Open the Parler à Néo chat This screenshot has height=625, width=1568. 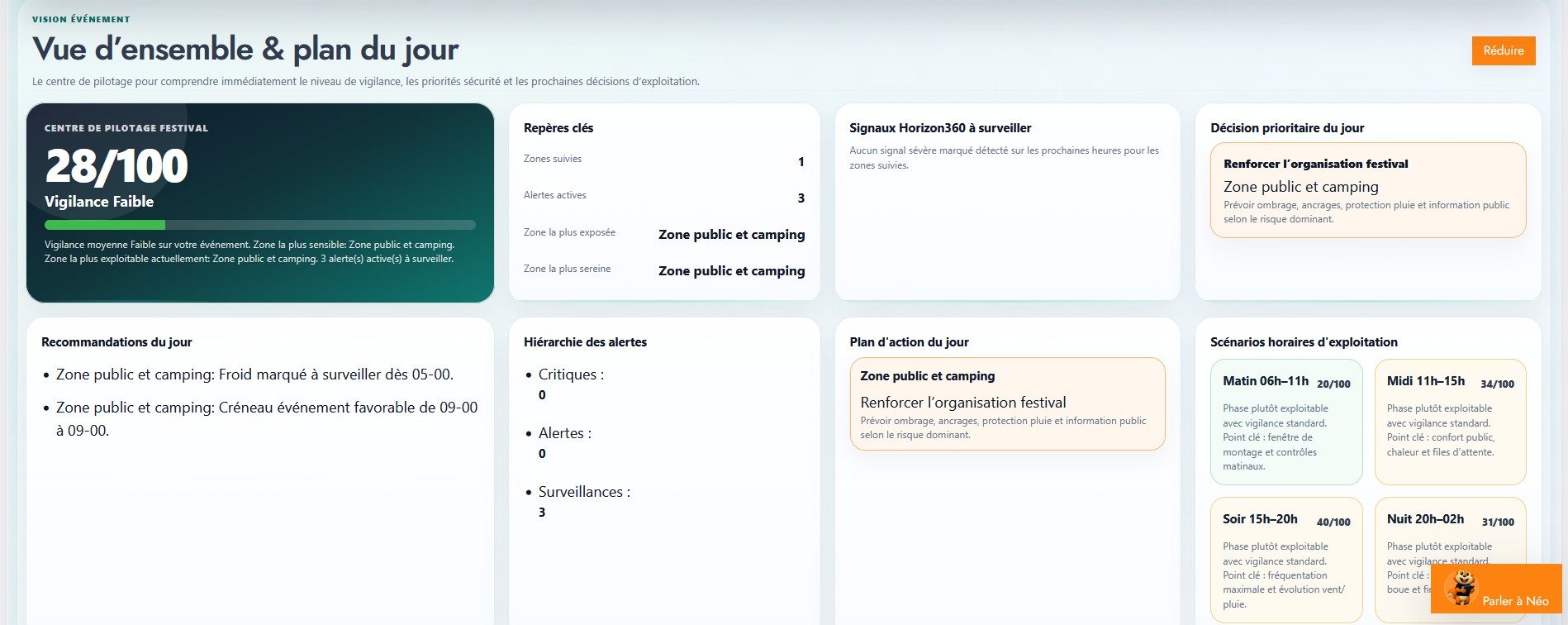(x=1514, y=601)
